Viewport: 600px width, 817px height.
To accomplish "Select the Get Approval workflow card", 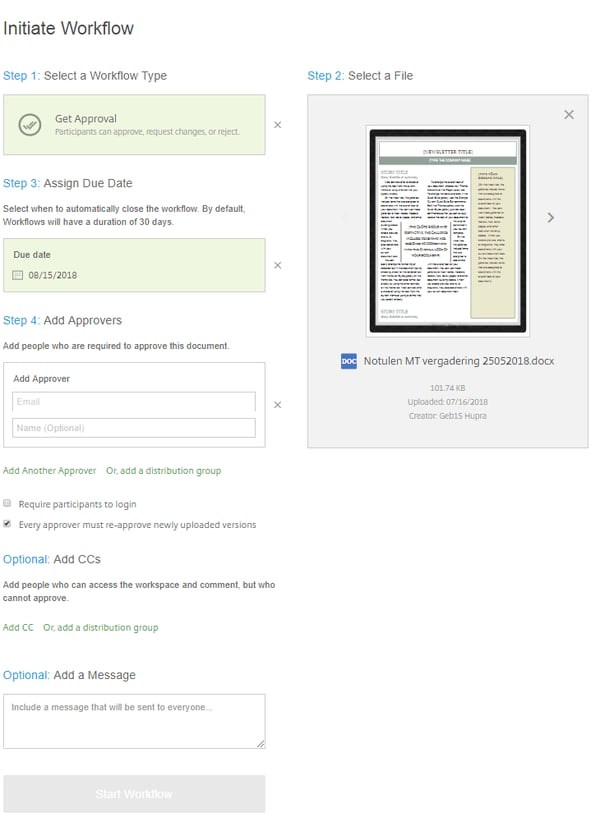I will [x=134, y=125].
